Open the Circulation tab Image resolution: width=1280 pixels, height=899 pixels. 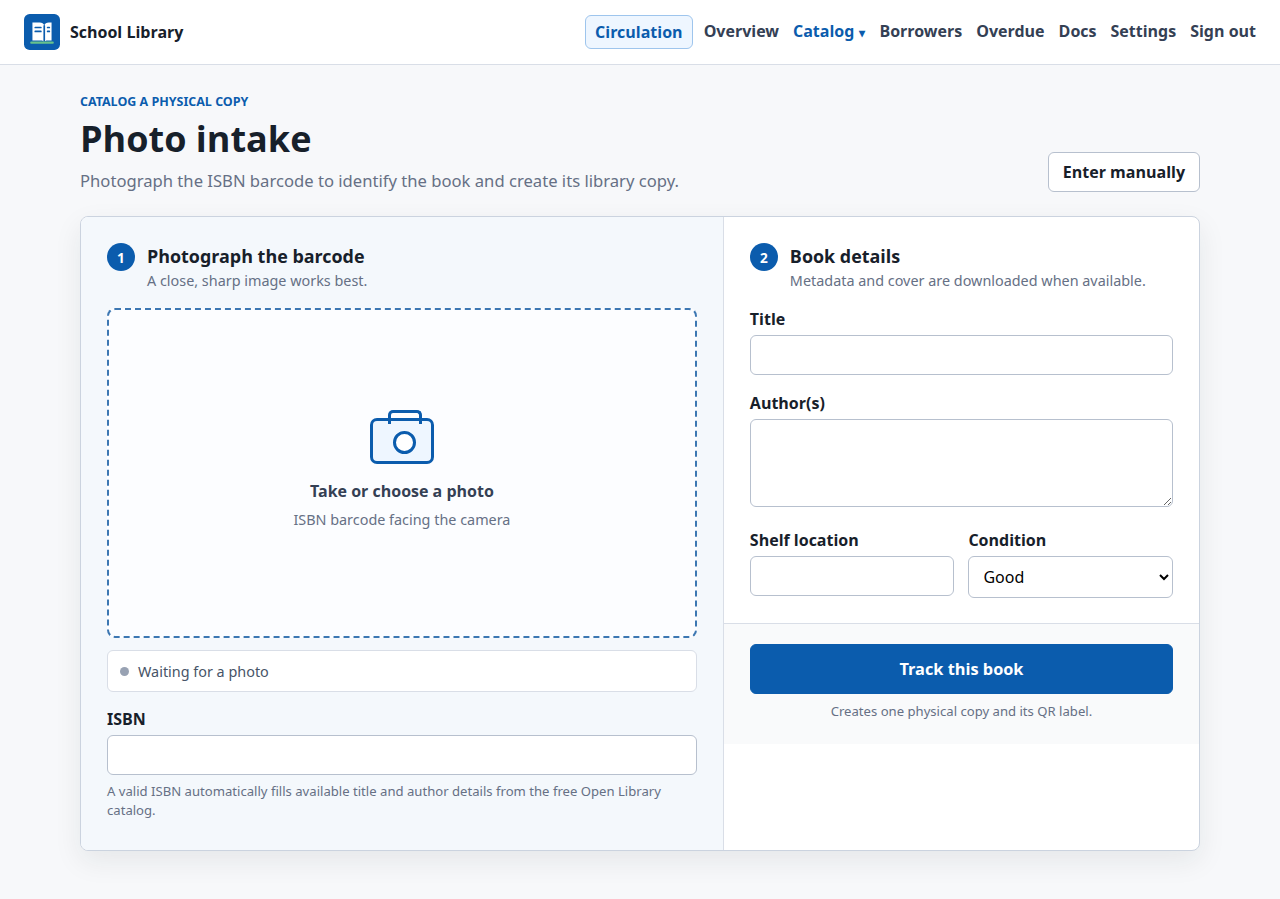[x=639, y=32]
